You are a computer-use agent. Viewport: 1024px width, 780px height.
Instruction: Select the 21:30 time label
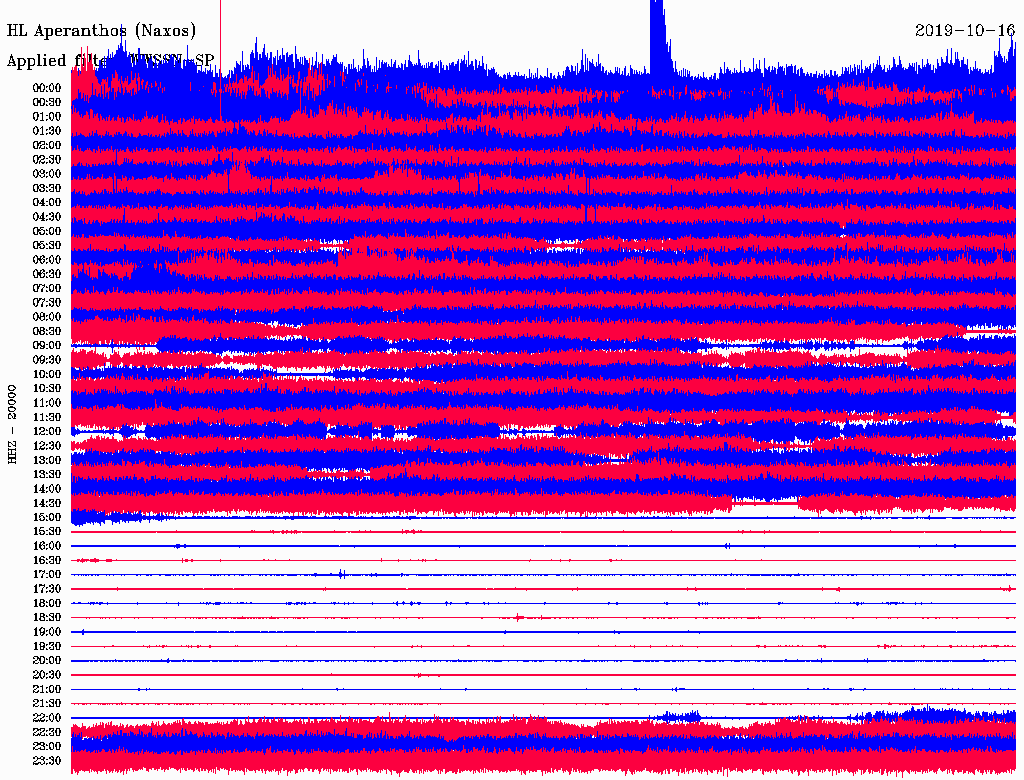(47, 704)
